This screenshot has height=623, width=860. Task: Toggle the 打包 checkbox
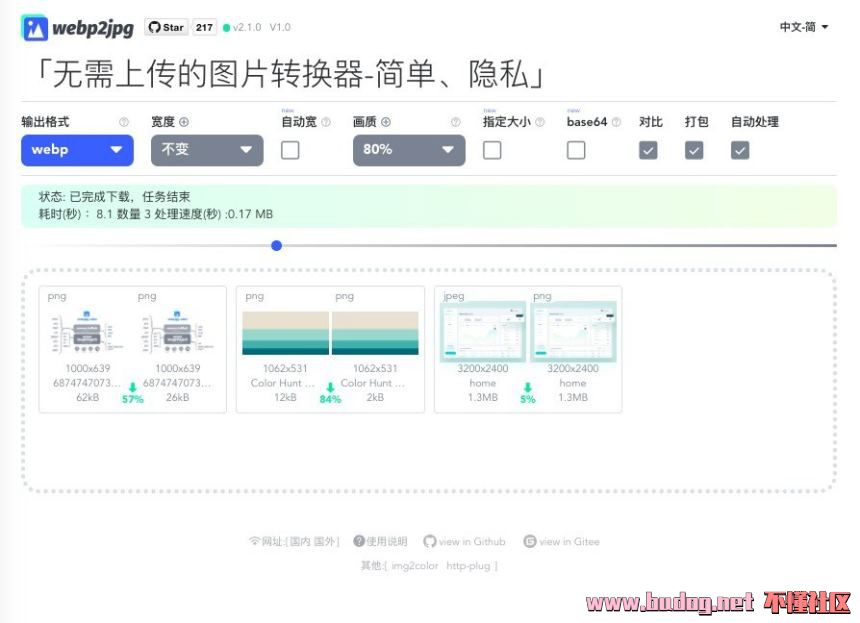694,150
